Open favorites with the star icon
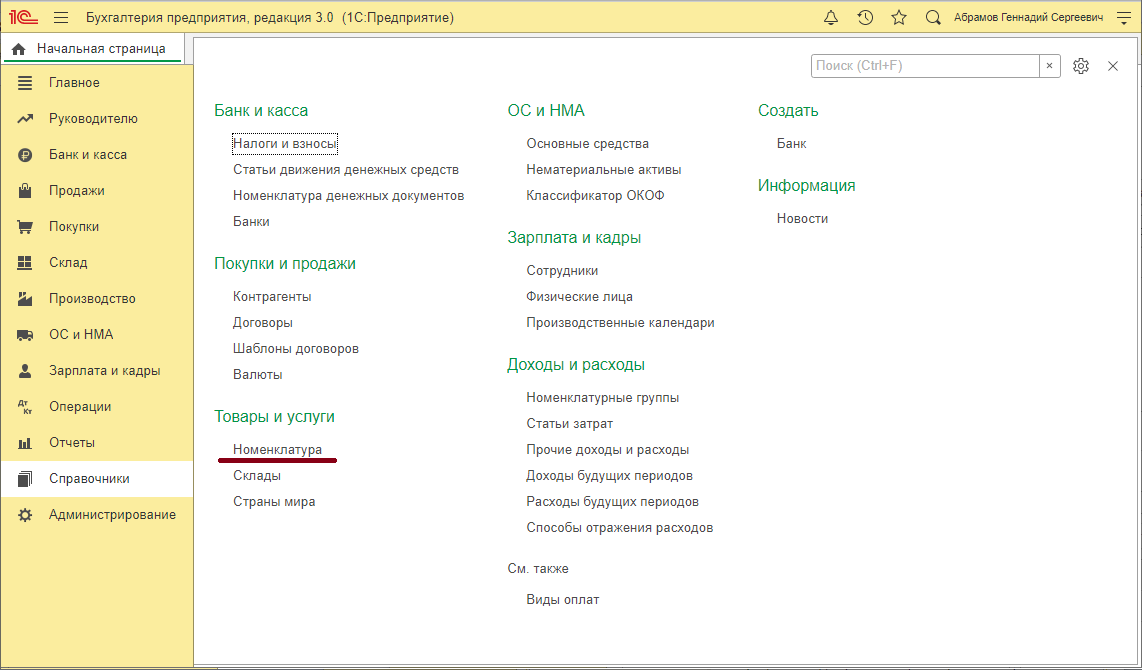This screenshot has height=670, width=1142. point(898,17)
